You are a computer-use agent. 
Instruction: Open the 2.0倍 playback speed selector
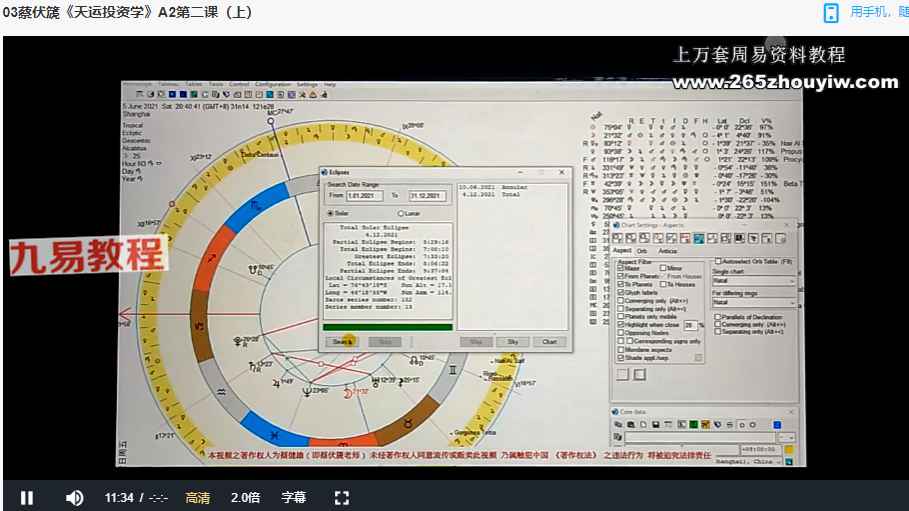coord(245,498)
